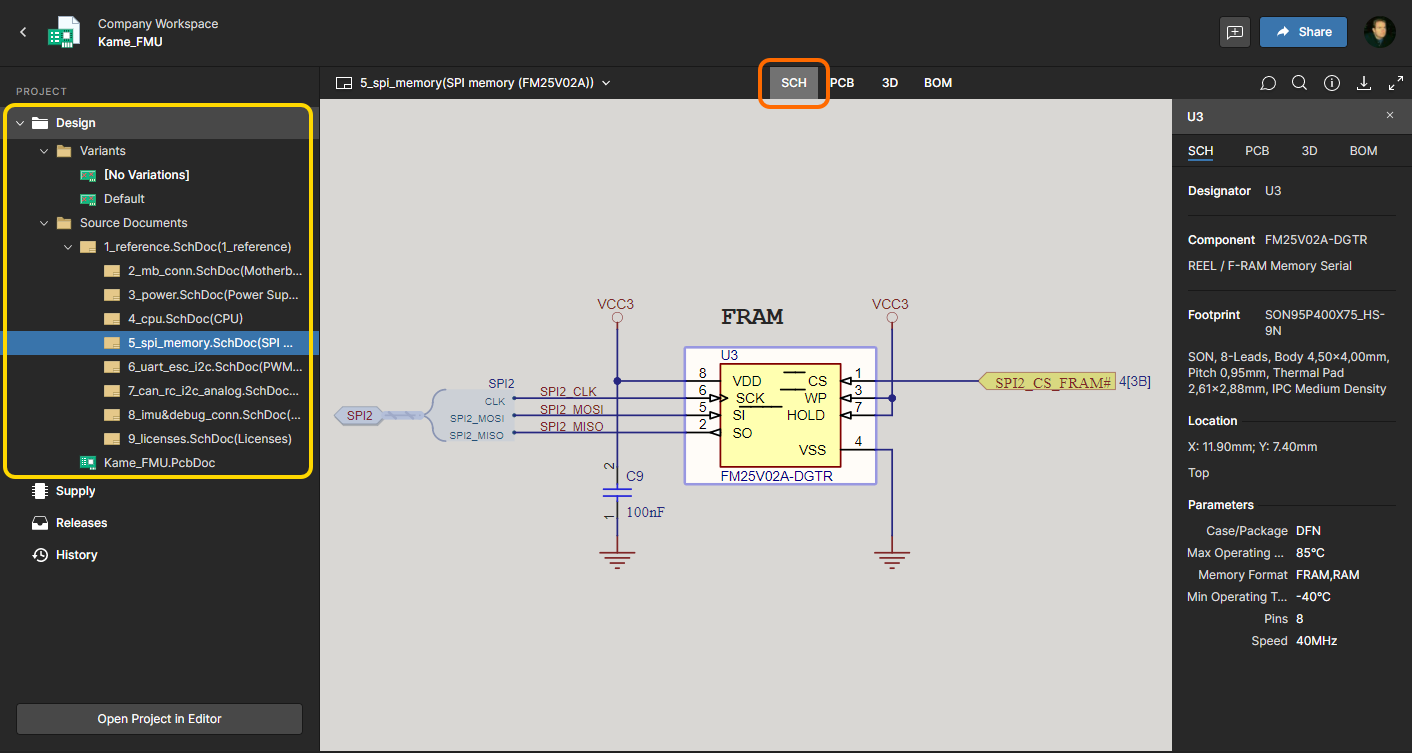This screenshot has height=753, width=1412.
Task: Open the information icon in the toolbar
Action: coord(1331,83)
